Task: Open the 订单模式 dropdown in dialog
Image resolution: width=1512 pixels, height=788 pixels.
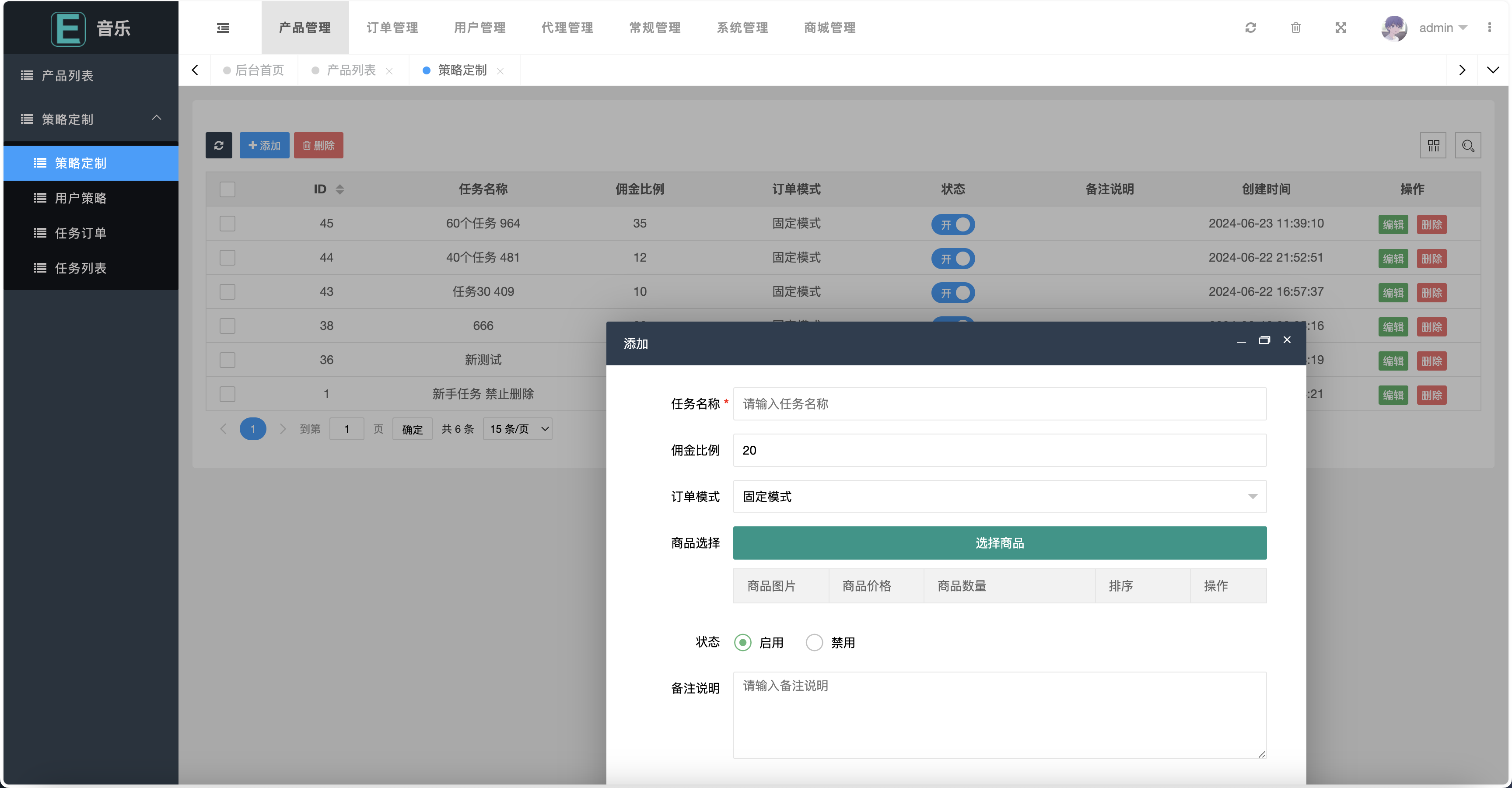Action: point(1000,497)
